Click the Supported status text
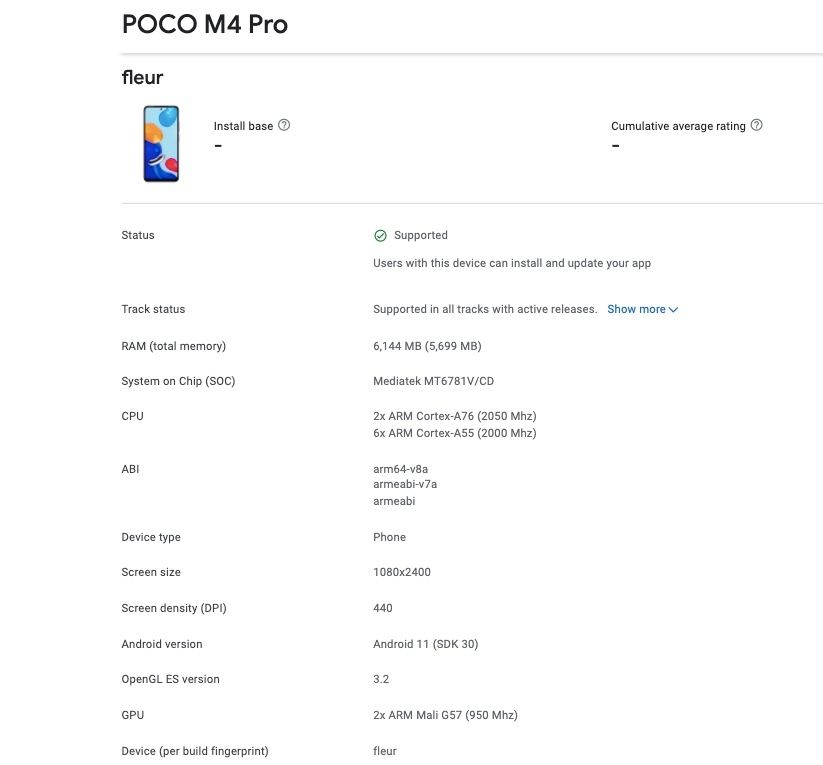823x765 pixels. (x=421, y=235)
